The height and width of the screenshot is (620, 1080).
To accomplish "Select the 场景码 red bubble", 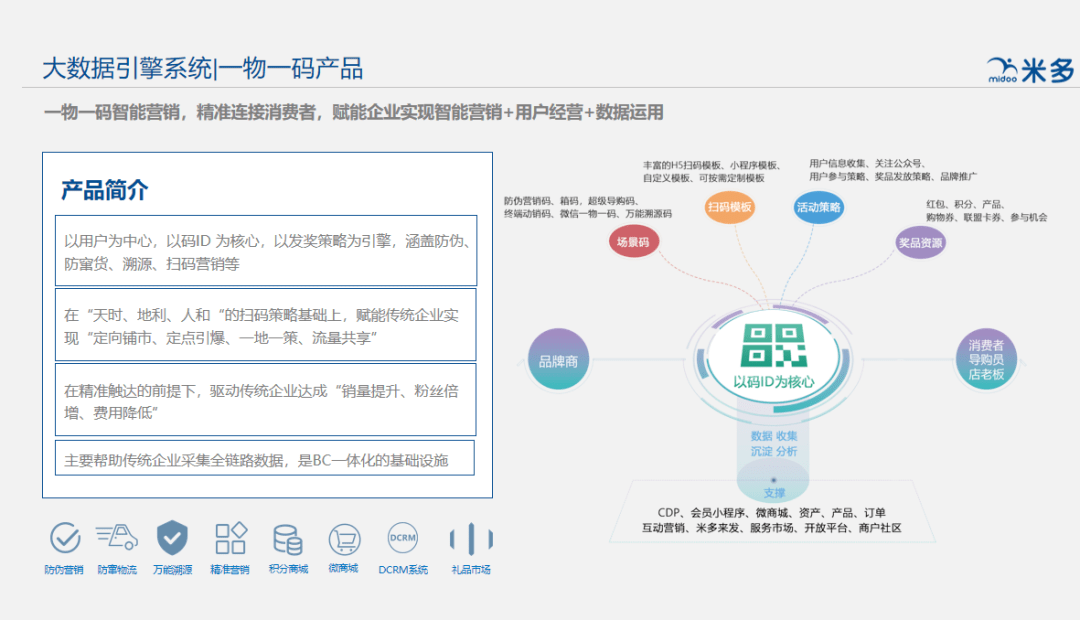I will coord(632,241).
